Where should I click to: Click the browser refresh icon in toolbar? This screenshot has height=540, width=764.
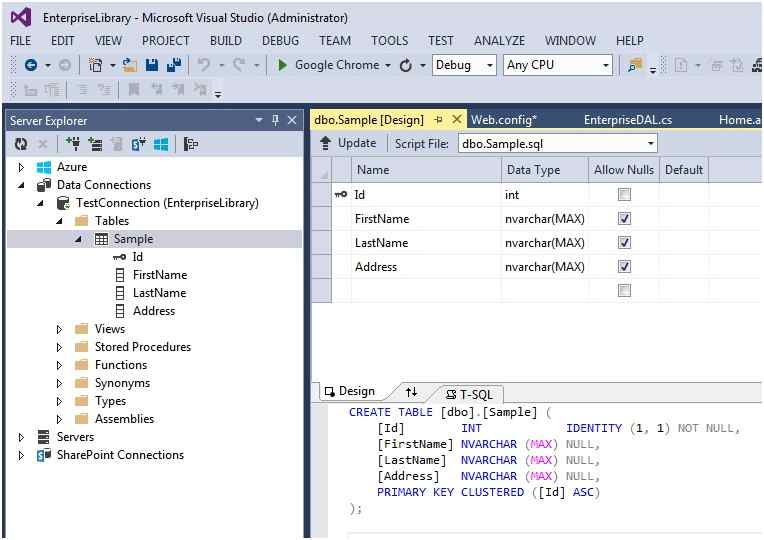(x=405, y=65)
